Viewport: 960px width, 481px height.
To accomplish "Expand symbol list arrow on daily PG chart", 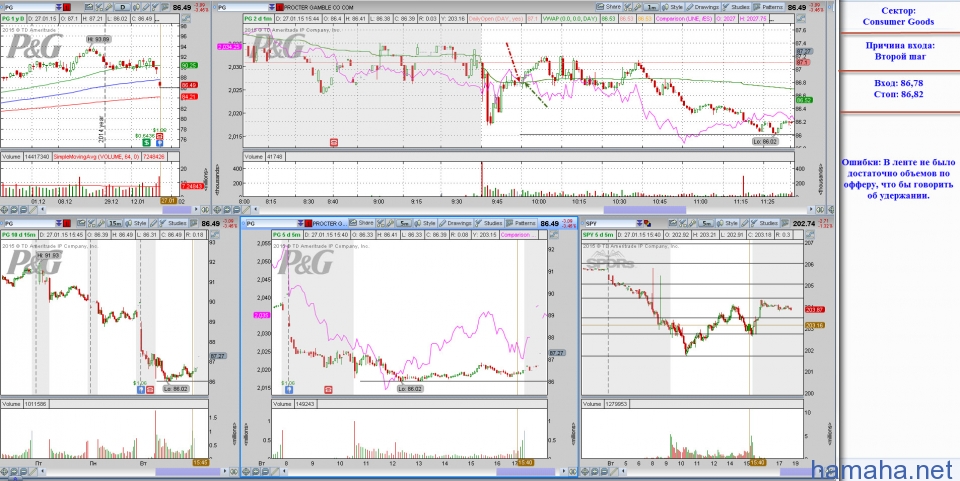I will pos(59,7).
